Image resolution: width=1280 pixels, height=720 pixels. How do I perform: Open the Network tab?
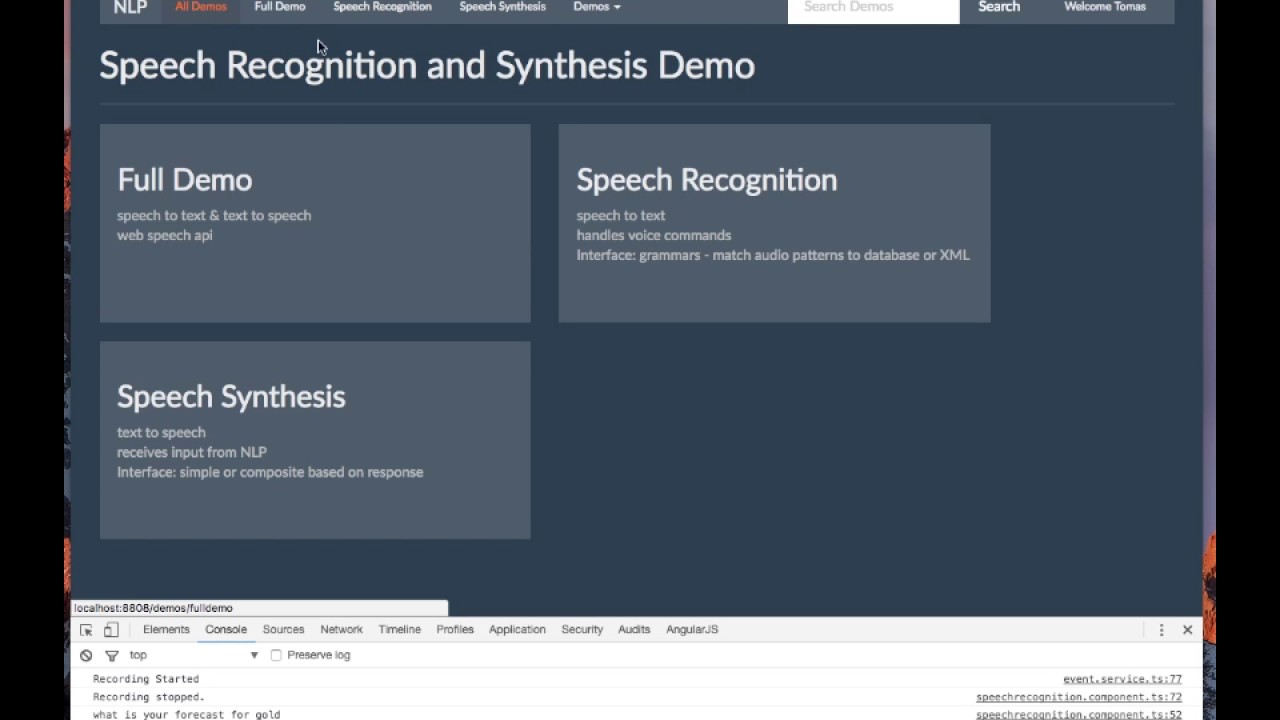pyautogui.click(x=341, y=629)
